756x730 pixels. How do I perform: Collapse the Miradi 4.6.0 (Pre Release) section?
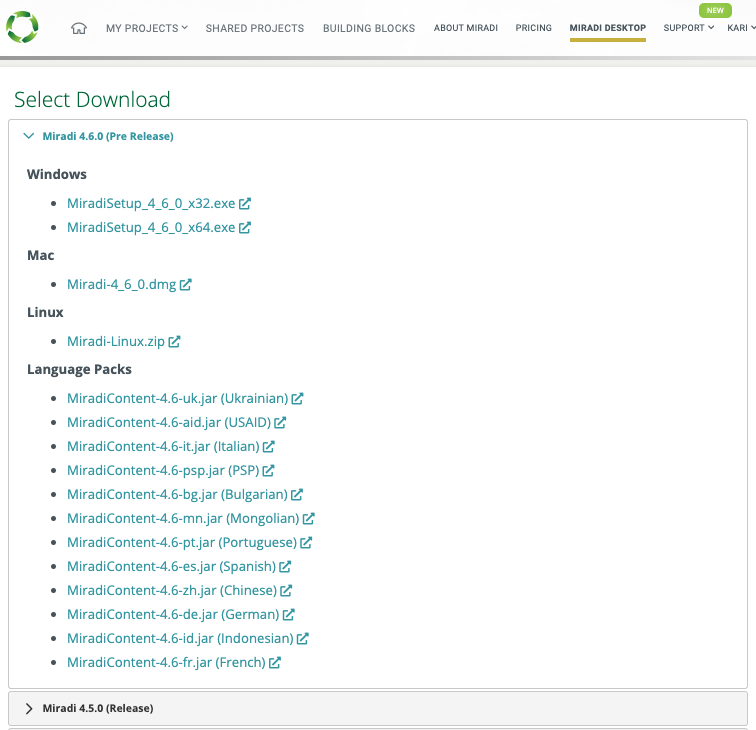coord(29,136)
